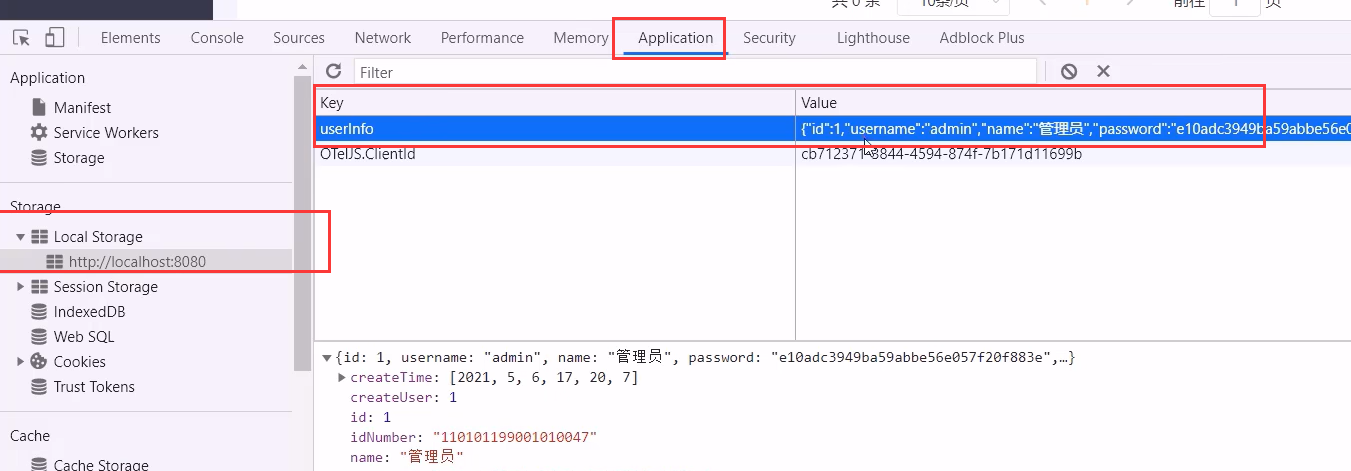Open Manifest in Application section
This screenshot has height=471, width=1351.
pos(82,108)
